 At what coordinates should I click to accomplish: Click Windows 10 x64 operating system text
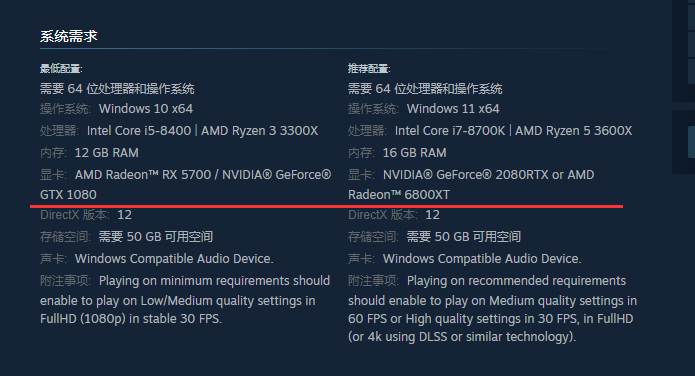(x=146, y=109)
